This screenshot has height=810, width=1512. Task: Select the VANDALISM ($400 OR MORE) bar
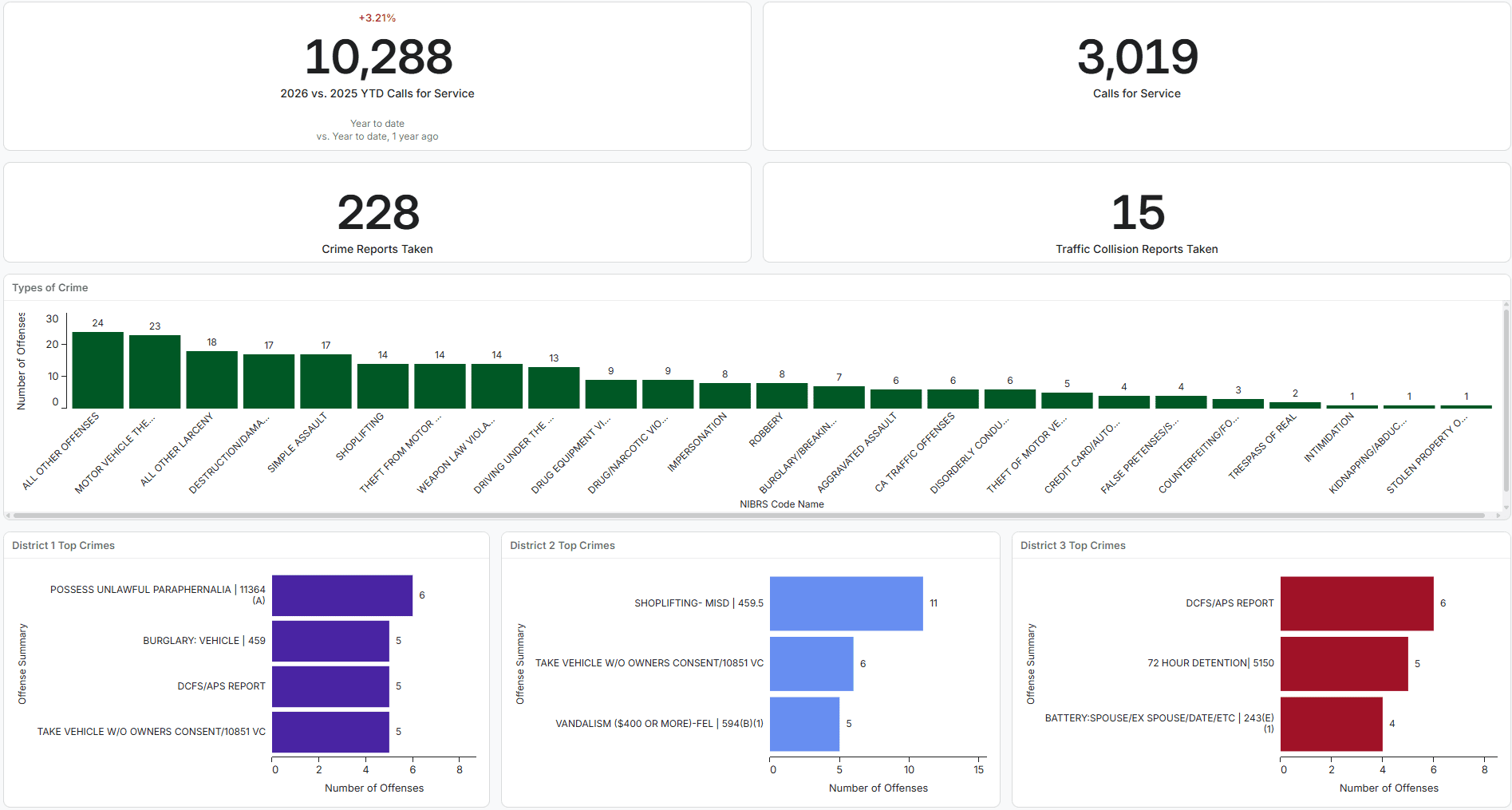click(804, 724)
